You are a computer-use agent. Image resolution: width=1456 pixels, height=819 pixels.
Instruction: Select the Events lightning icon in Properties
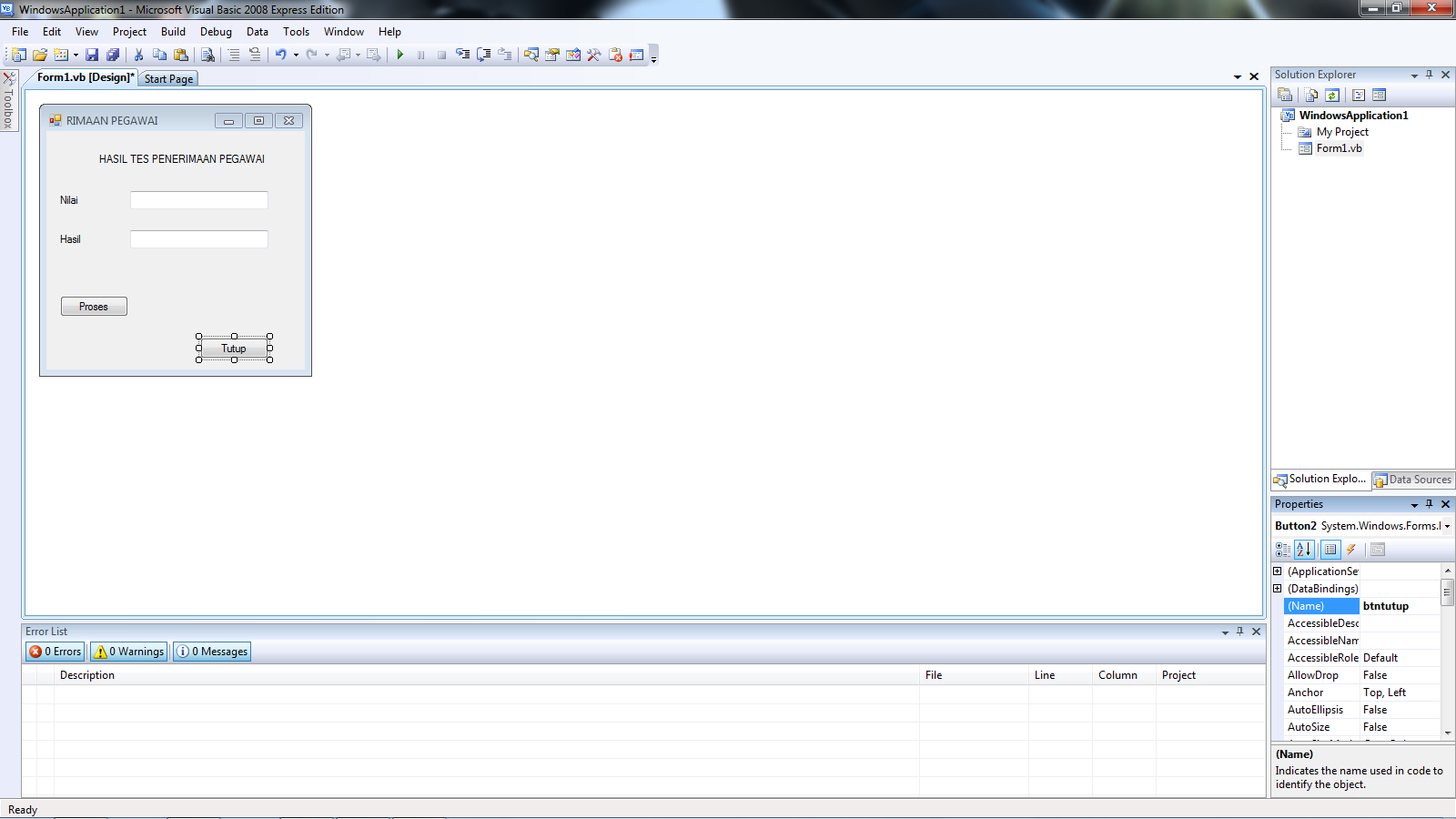[x=1352, y=550]
